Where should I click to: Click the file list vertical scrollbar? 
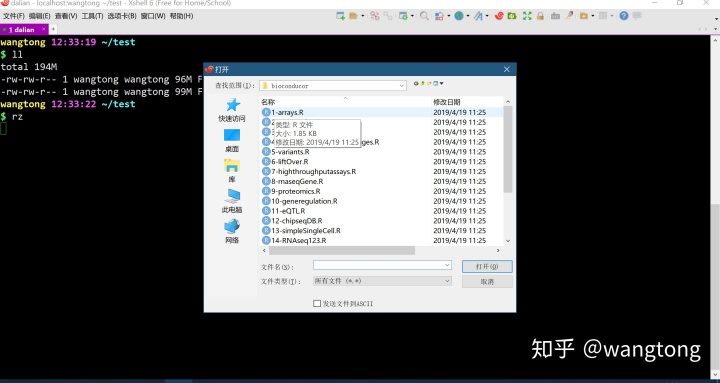tap(508, 149)
